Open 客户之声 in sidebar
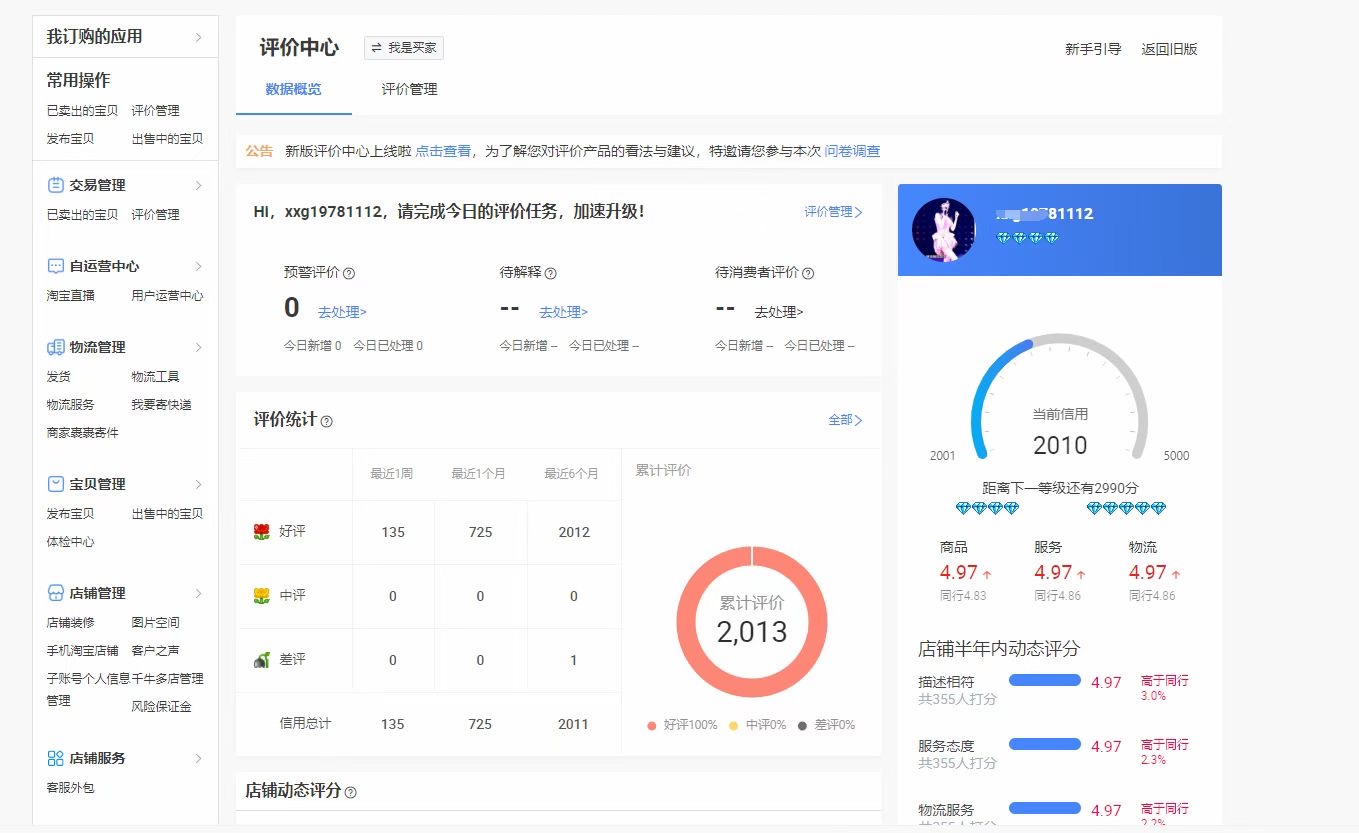The height and width of the screenshot is (833, 1359). coord(155,651)
